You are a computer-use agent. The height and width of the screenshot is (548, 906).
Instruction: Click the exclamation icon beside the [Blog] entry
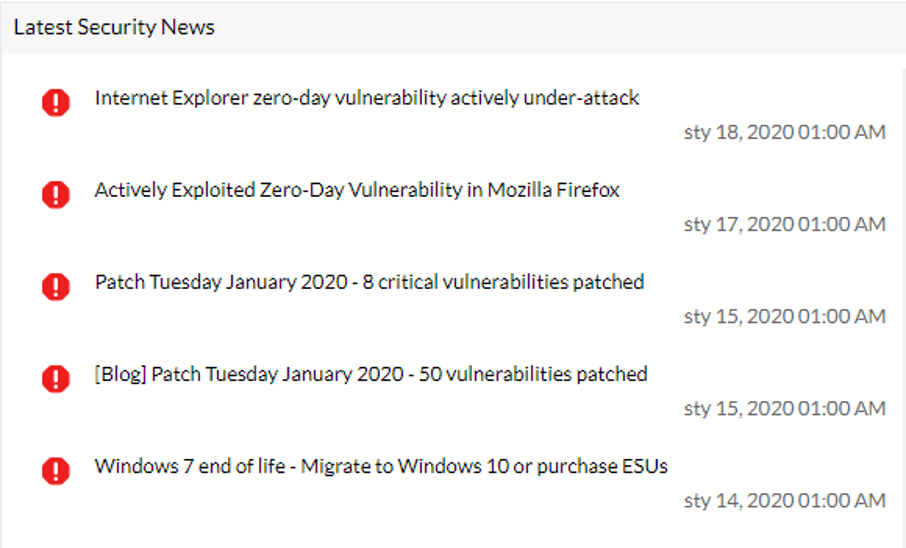pyautogui.click(x=56, y=378)
